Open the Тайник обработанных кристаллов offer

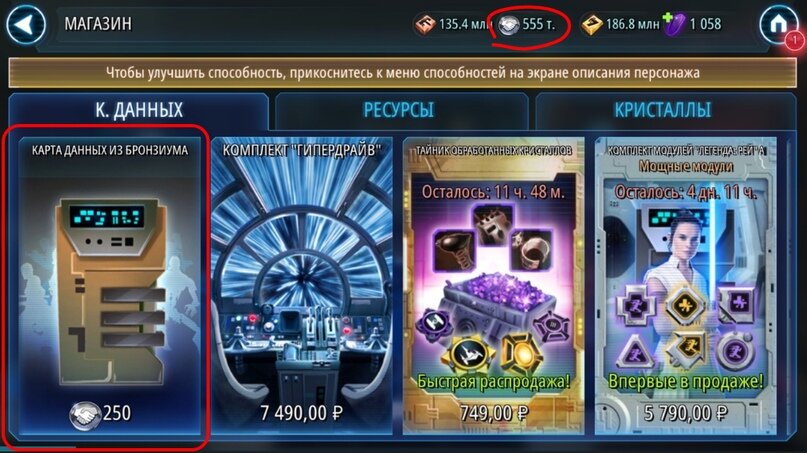point(494,286)
